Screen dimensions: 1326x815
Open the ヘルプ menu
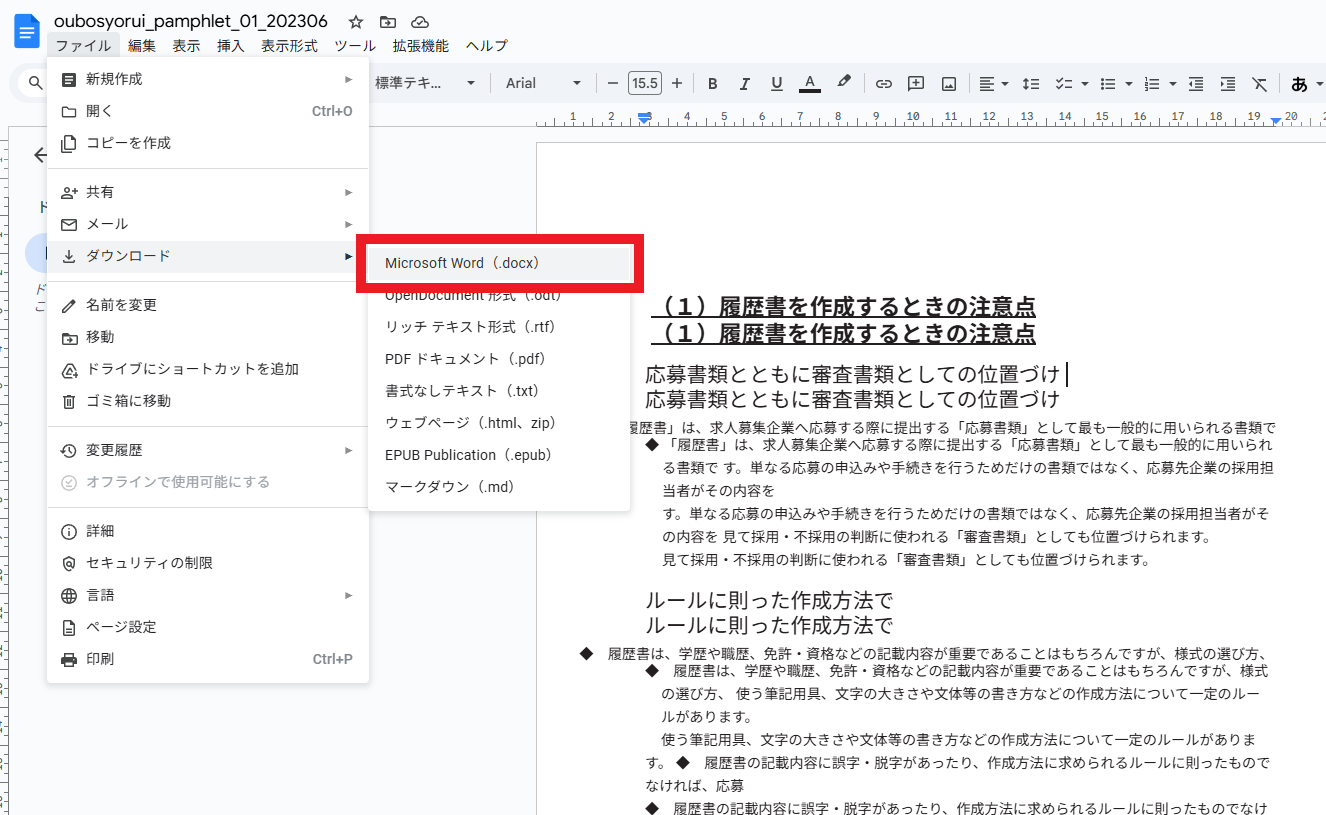click(487, 45)
